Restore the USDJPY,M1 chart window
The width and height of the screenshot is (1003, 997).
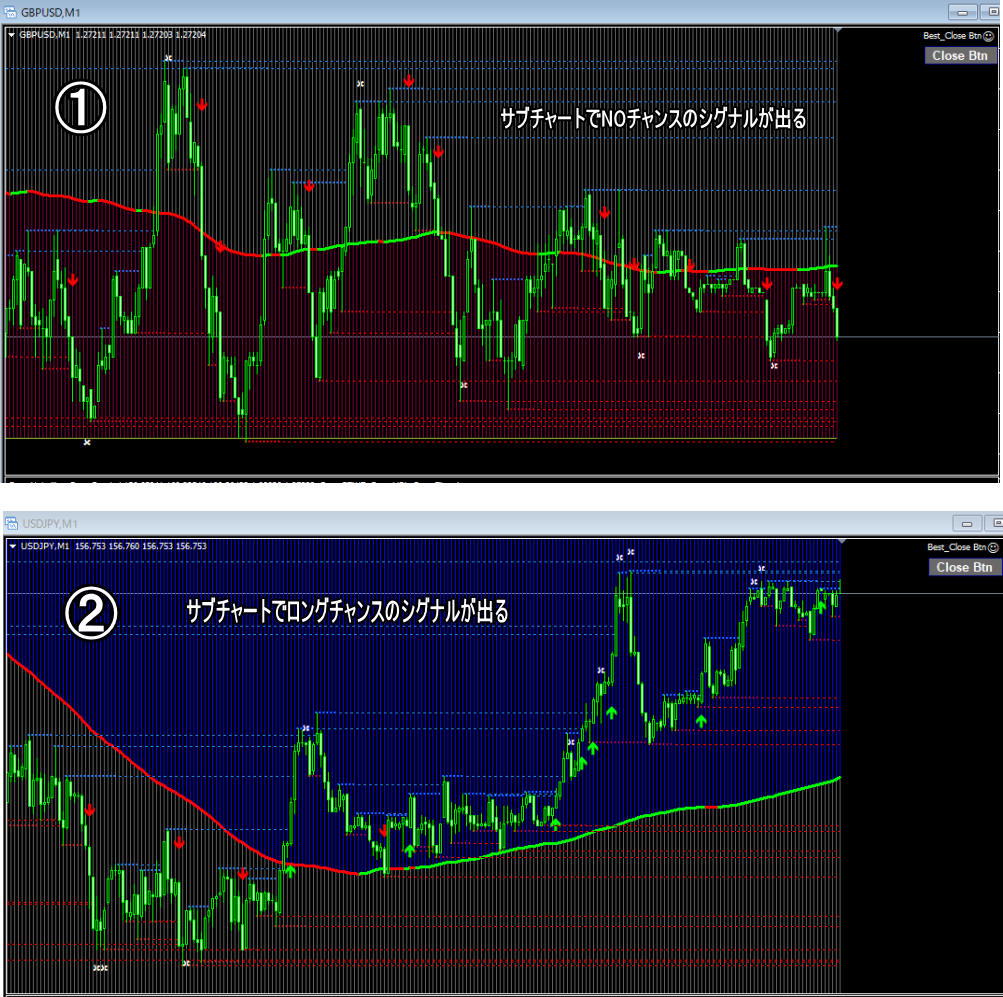point(995,523)
